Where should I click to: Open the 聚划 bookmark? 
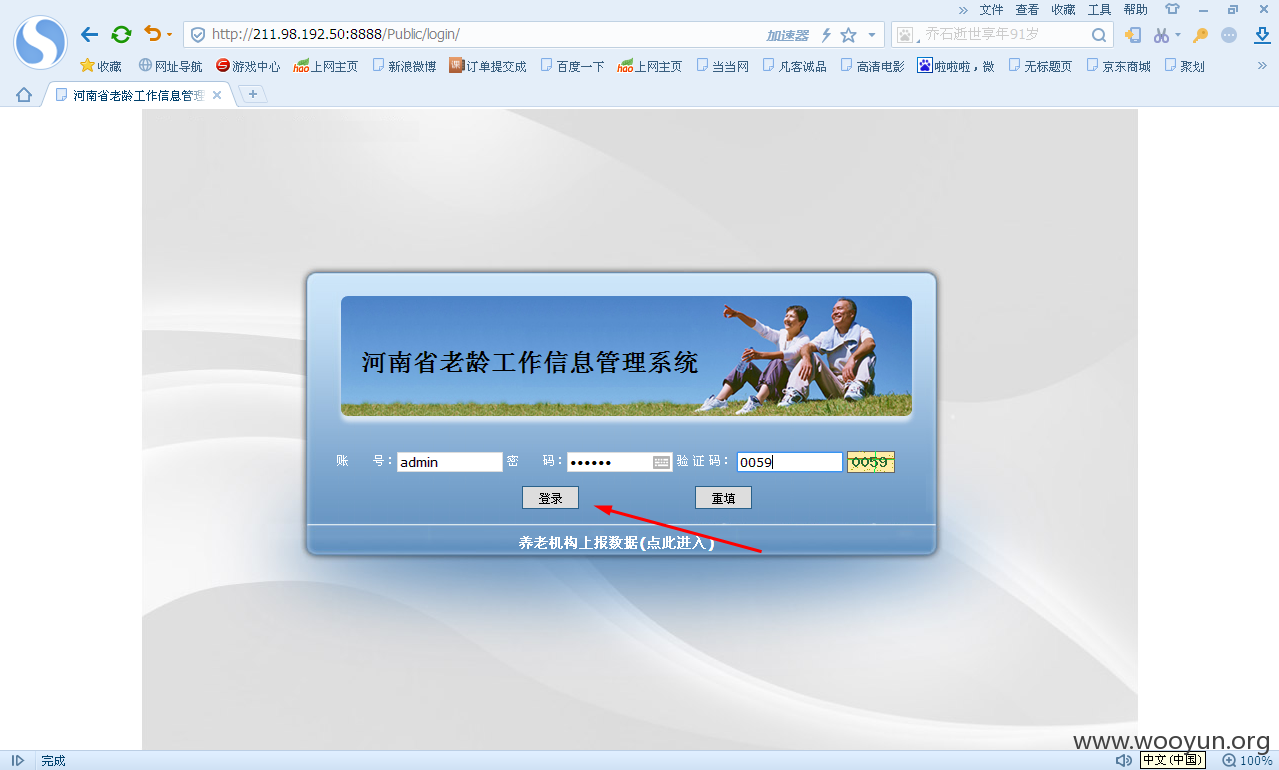click(x=1184, y=66)
